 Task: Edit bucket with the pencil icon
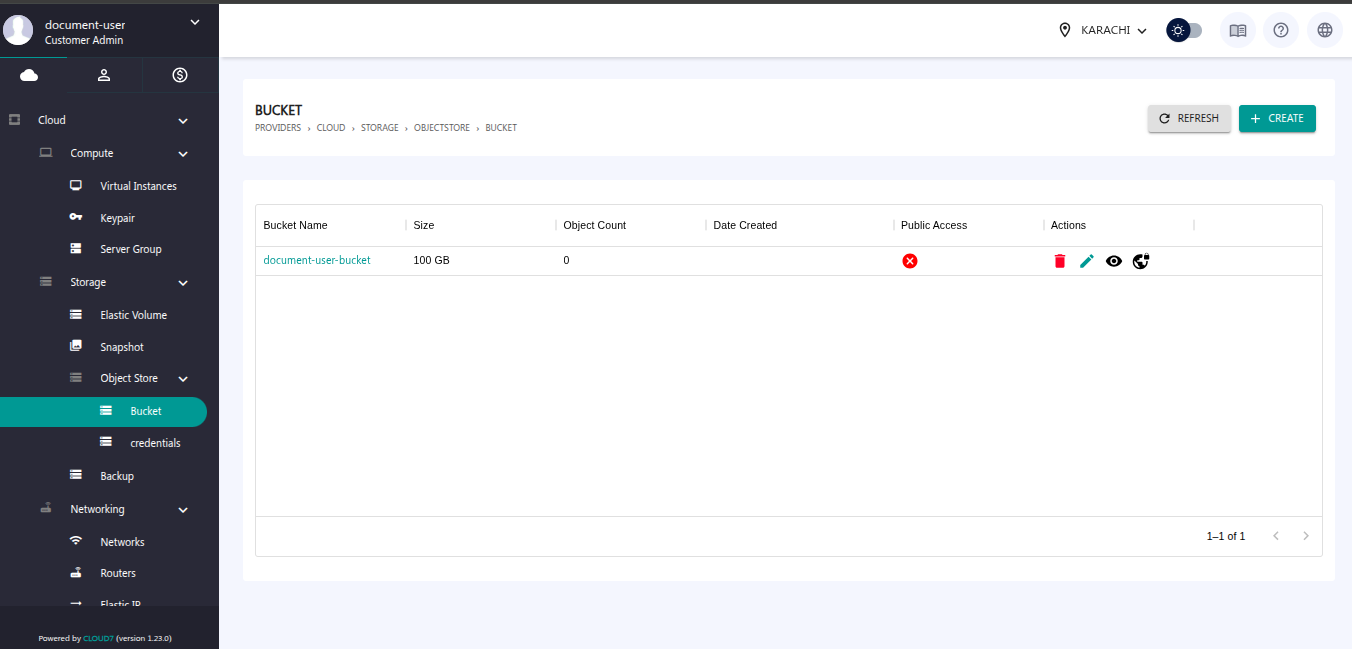(x=1087, y=261)
